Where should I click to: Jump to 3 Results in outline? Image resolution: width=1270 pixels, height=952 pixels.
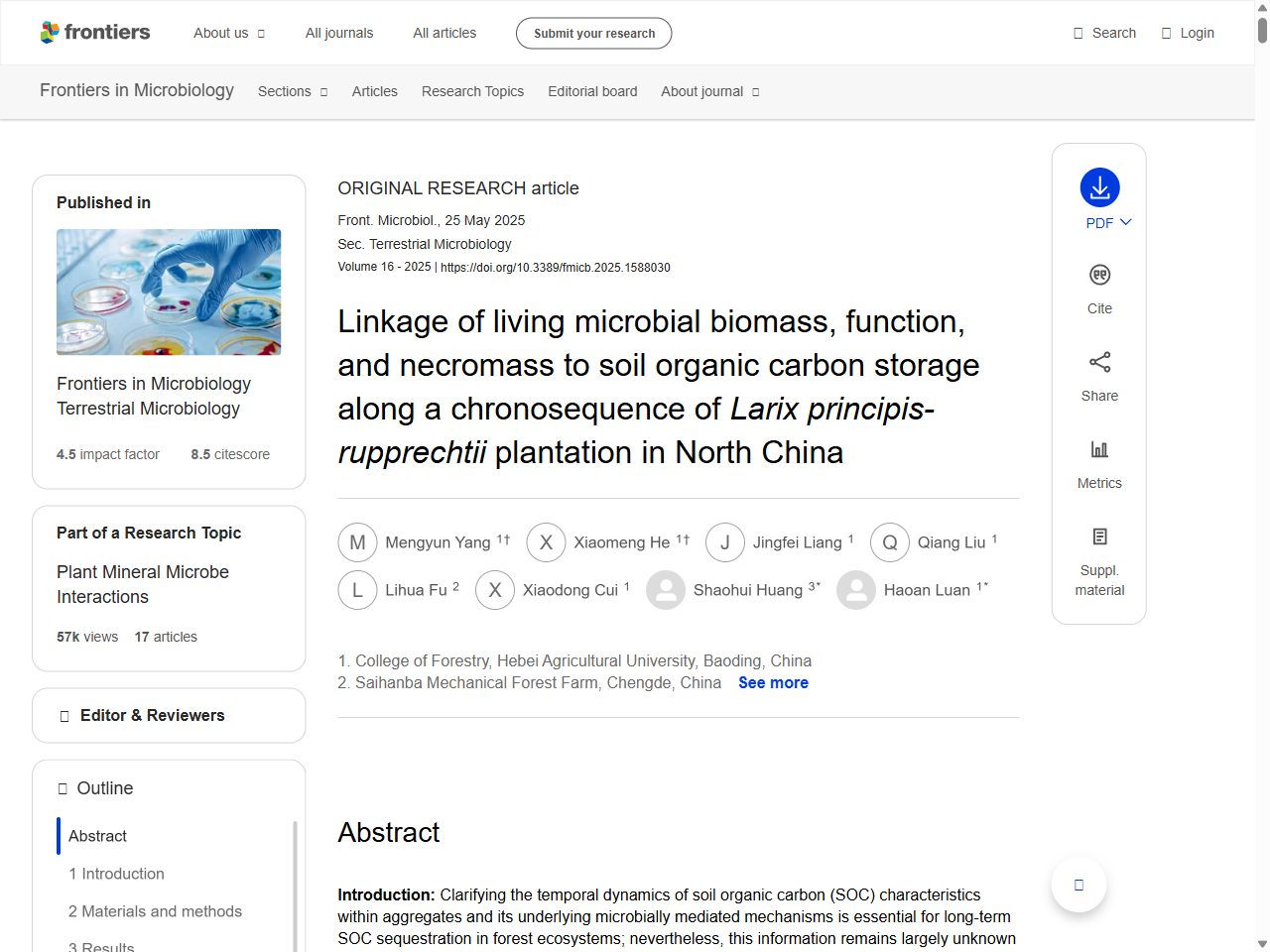101,947
